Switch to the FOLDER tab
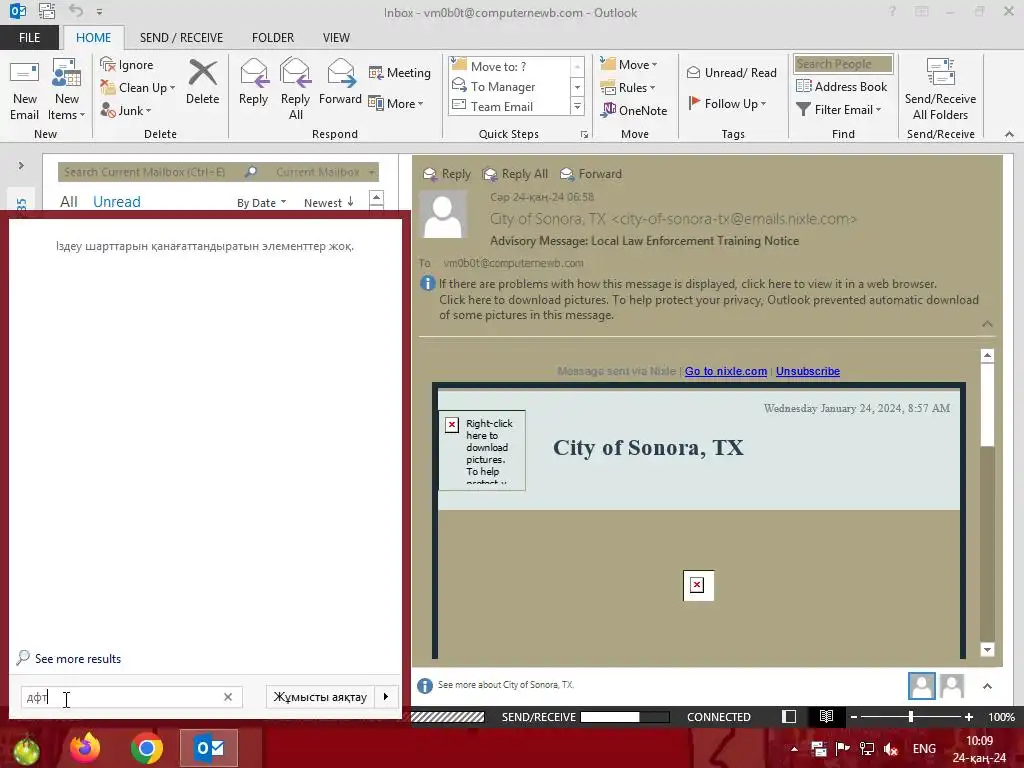Screen dimensions: 1024x768 (273, 37)
